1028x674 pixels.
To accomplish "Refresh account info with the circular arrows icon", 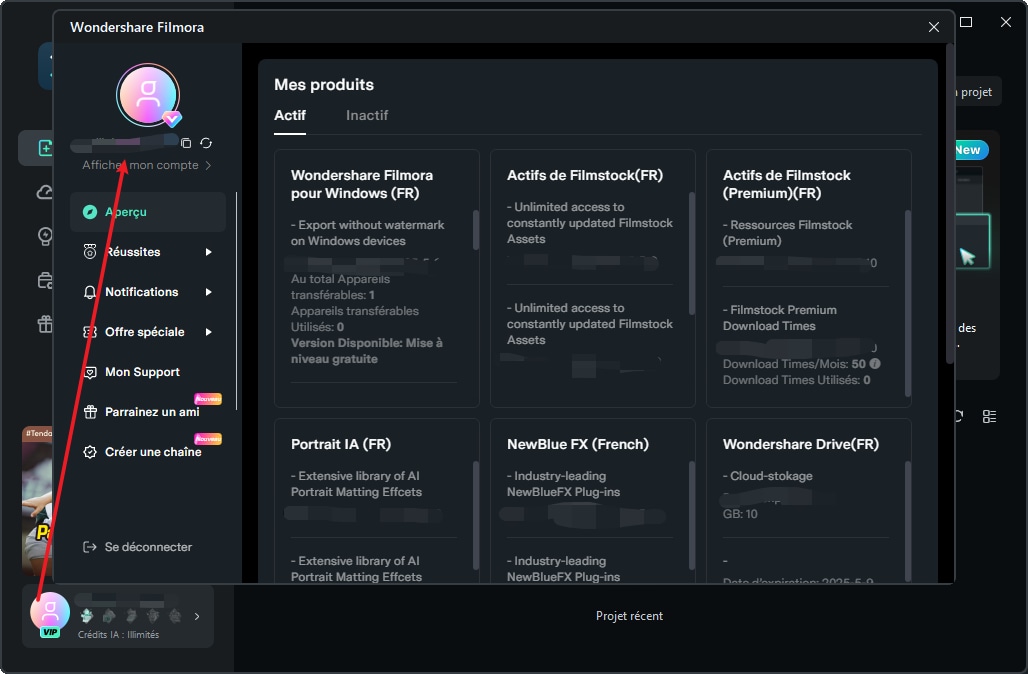I will (x=206, y=143).
